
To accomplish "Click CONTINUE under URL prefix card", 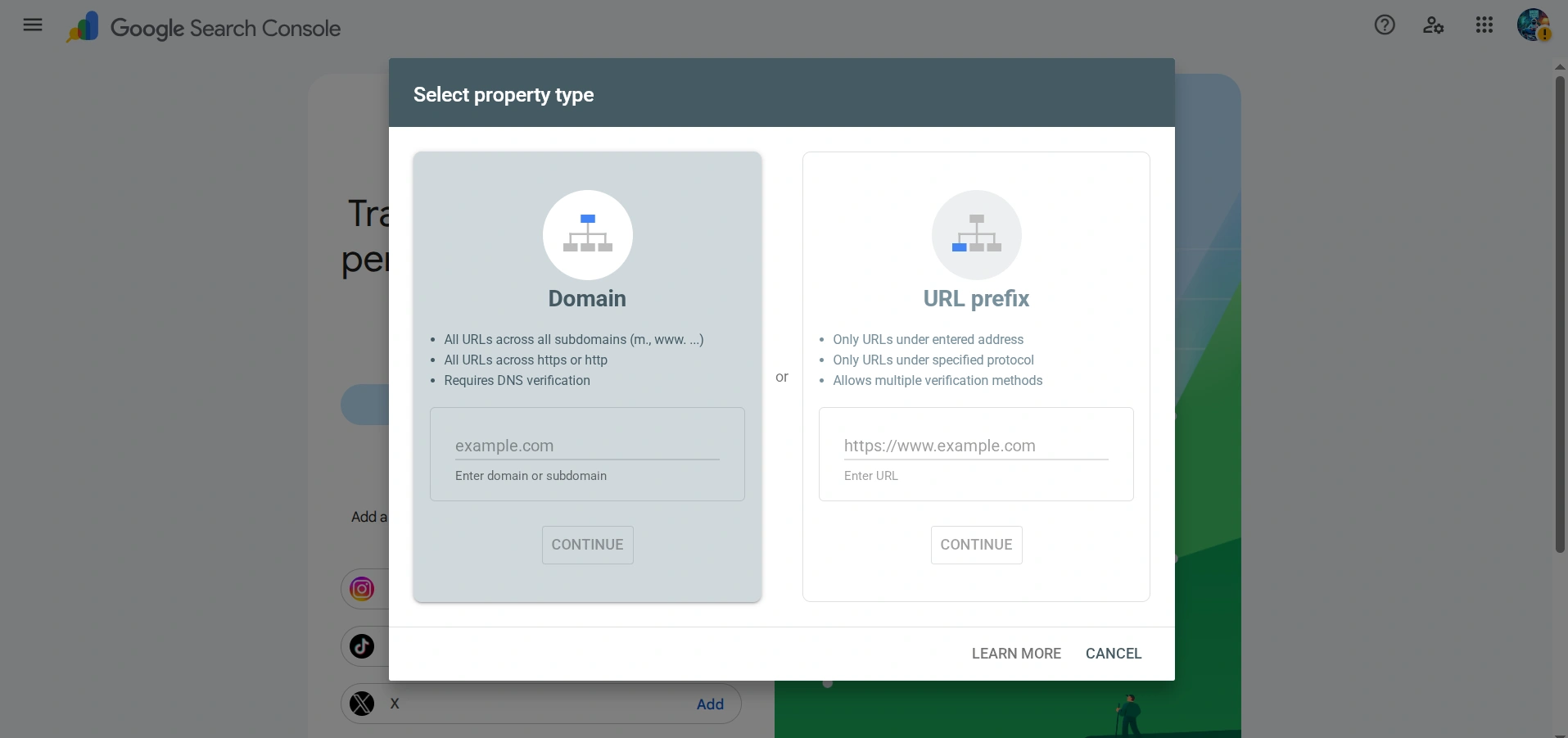I will [977, 545].
